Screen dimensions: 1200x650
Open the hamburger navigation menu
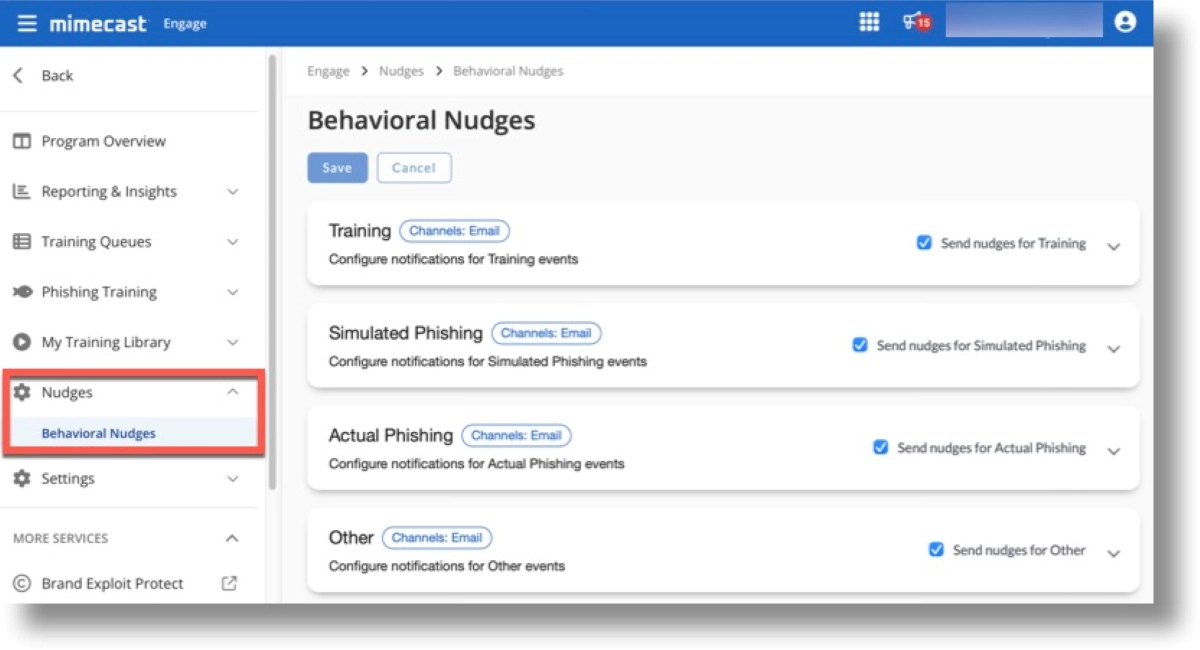point(27,23)
